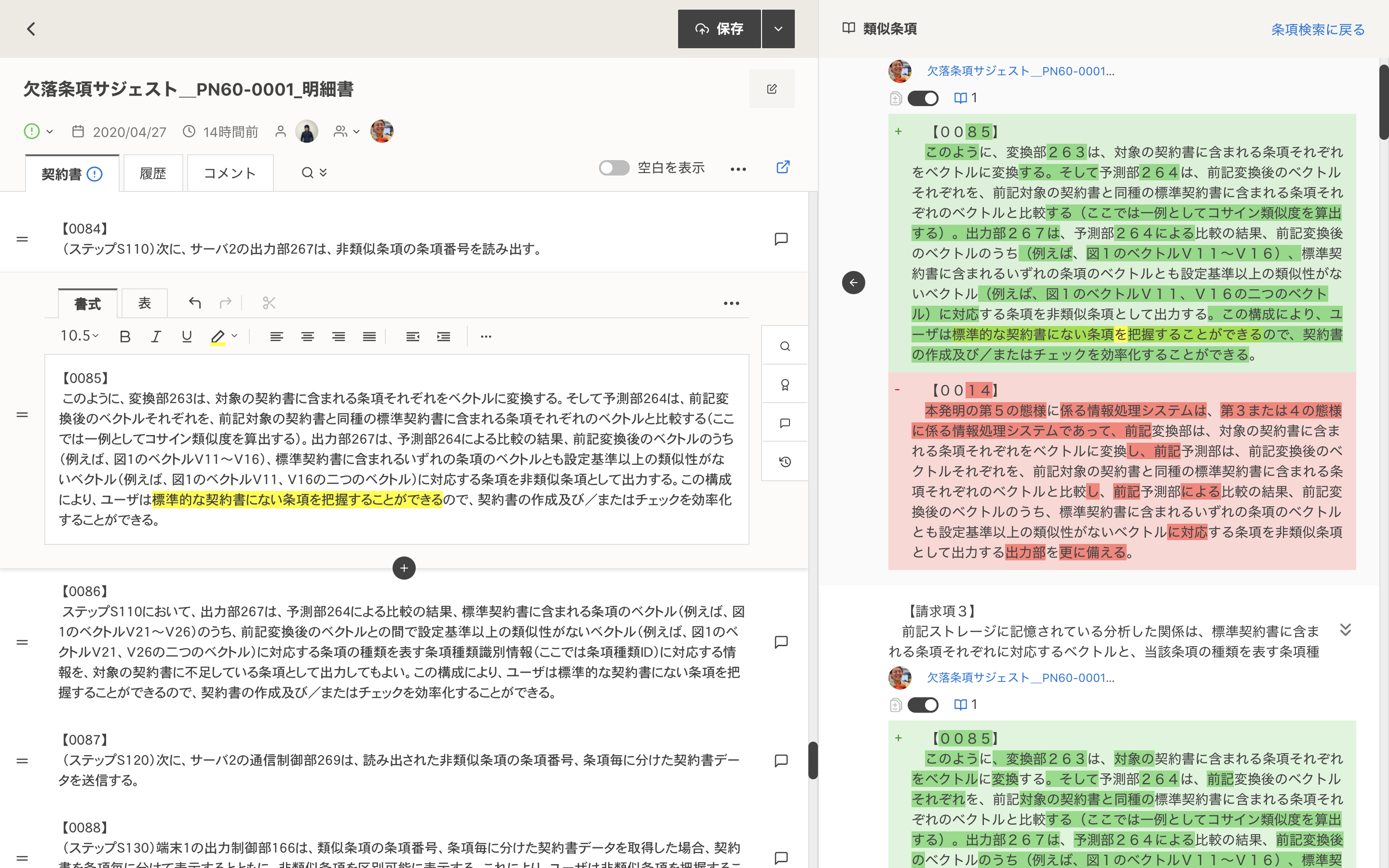Toggle the second diff switch below 請求項3
This screenshot has height=868, width=1389.
tap(922, 705)
